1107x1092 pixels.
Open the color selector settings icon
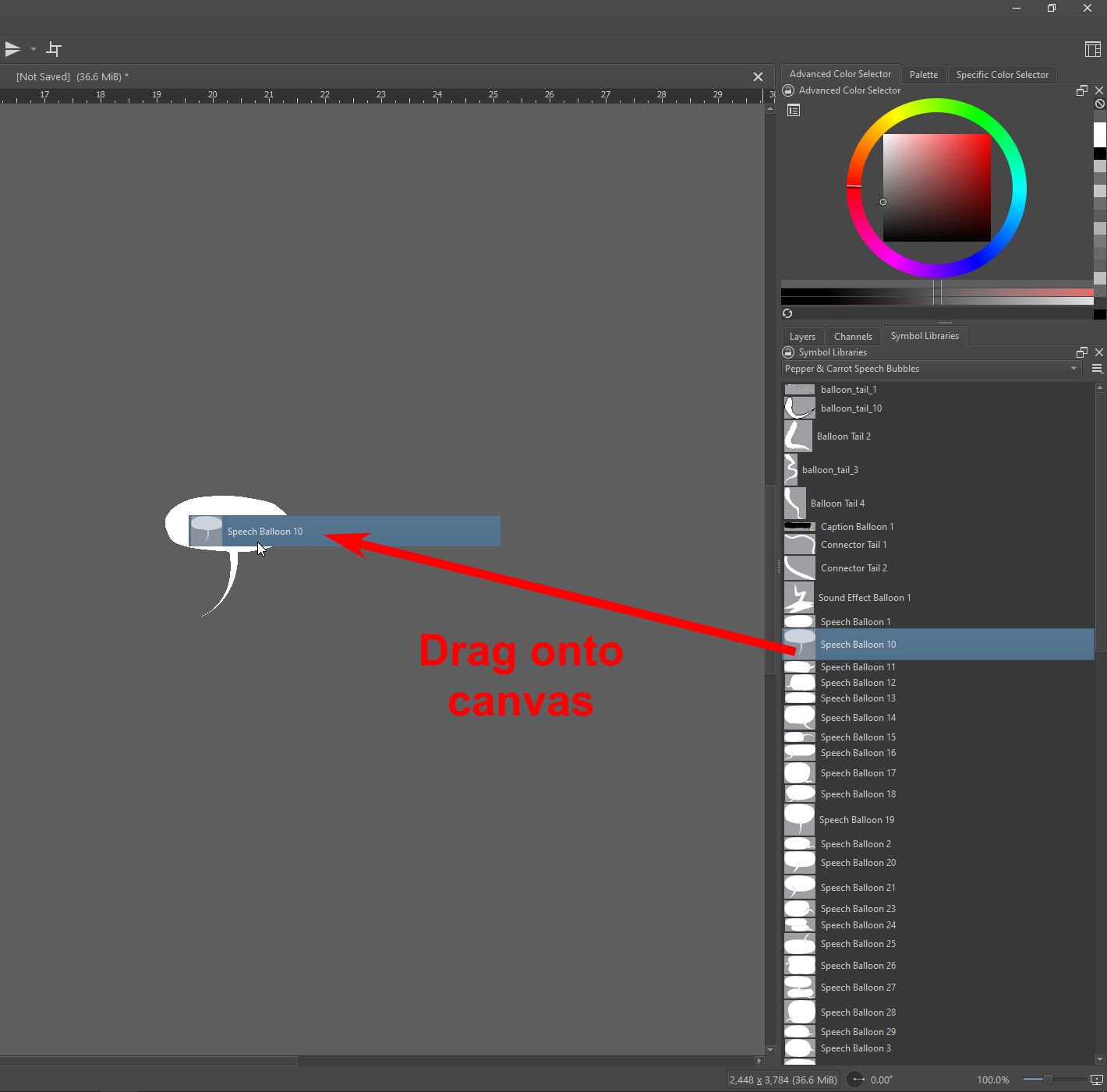pyautogui.click(x=794, y=111)
